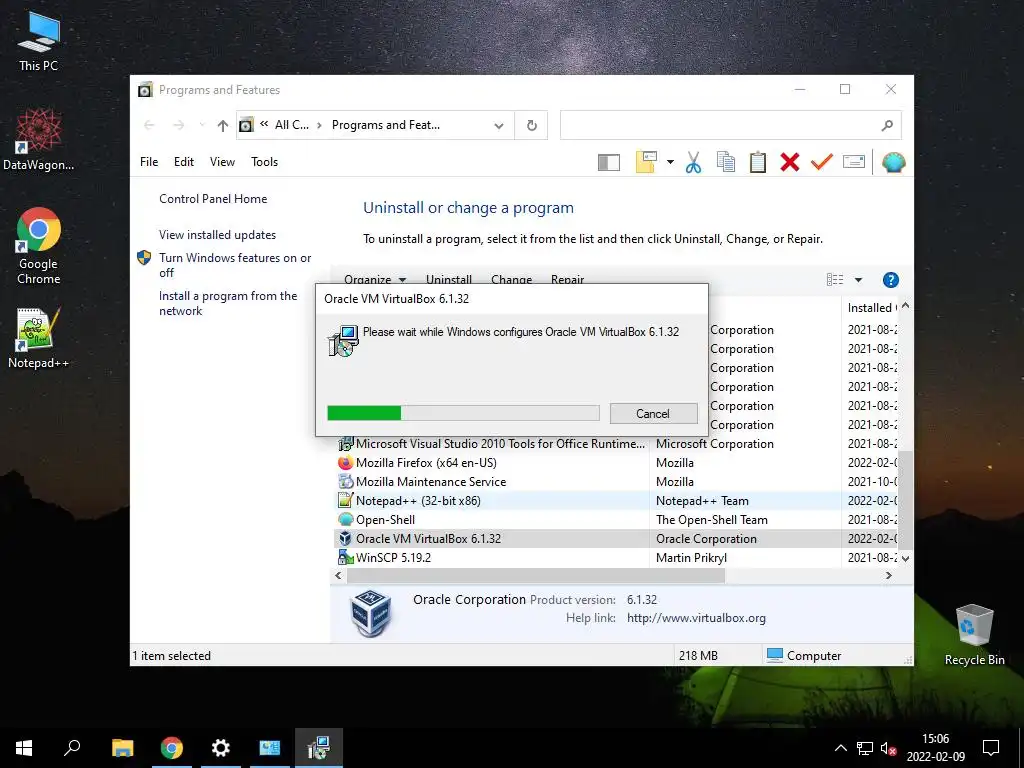1024x768 pixels.
Task: Click Turn Windows features on or off
Action: 235,265
